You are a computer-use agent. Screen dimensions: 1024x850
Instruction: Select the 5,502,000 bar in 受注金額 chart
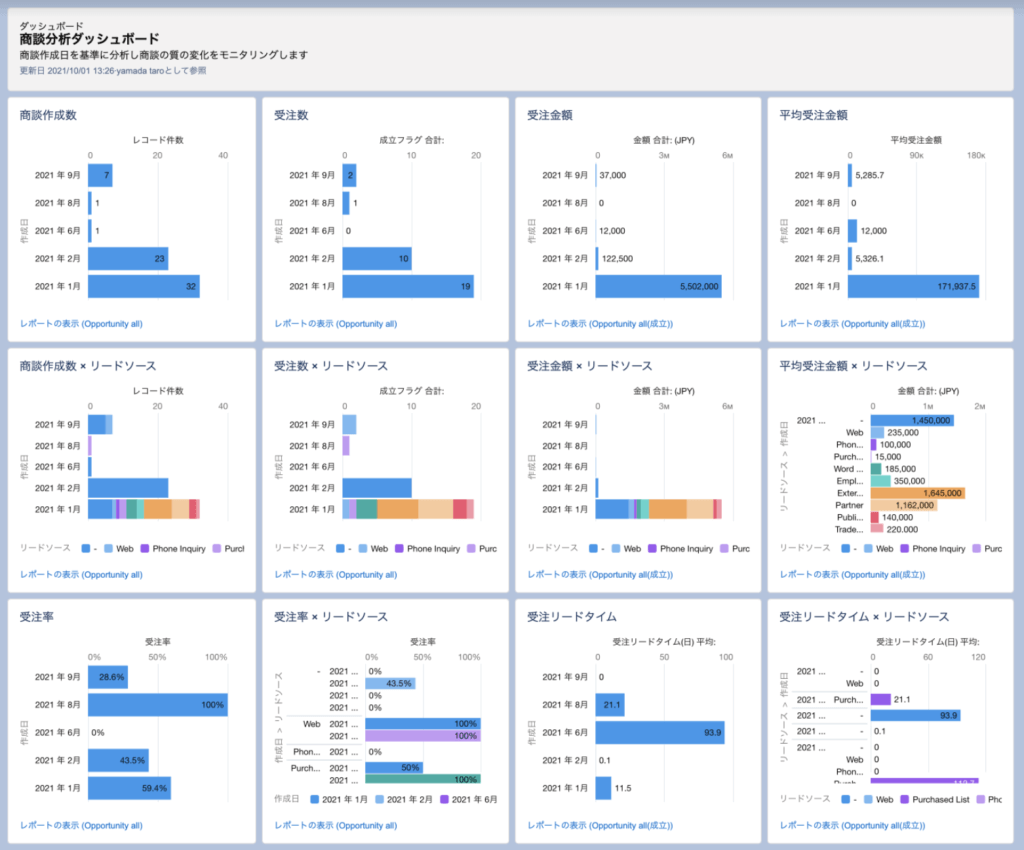pos(658,286)
